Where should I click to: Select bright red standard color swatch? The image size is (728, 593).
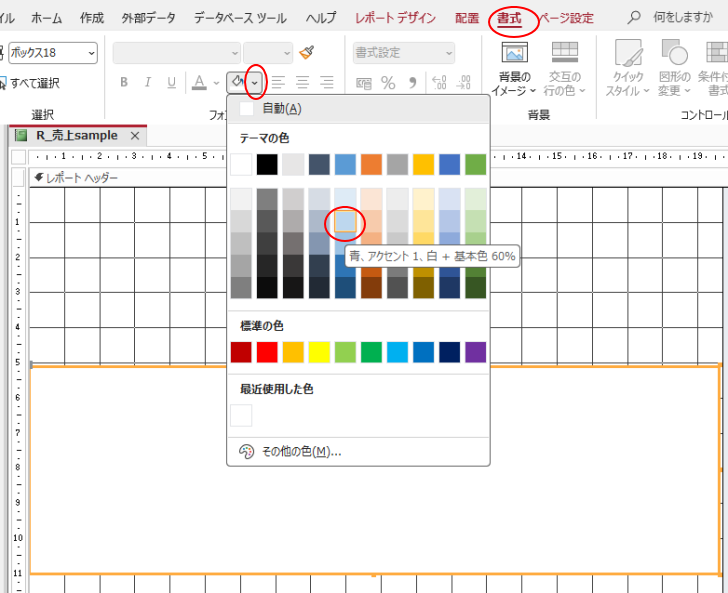click(267, 352)
